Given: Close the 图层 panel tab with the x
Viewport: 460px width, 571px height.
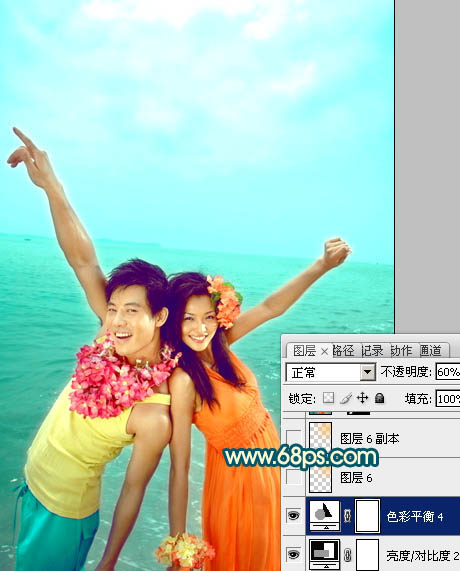Looking at the screenshot, I should (x=324, y=351).
